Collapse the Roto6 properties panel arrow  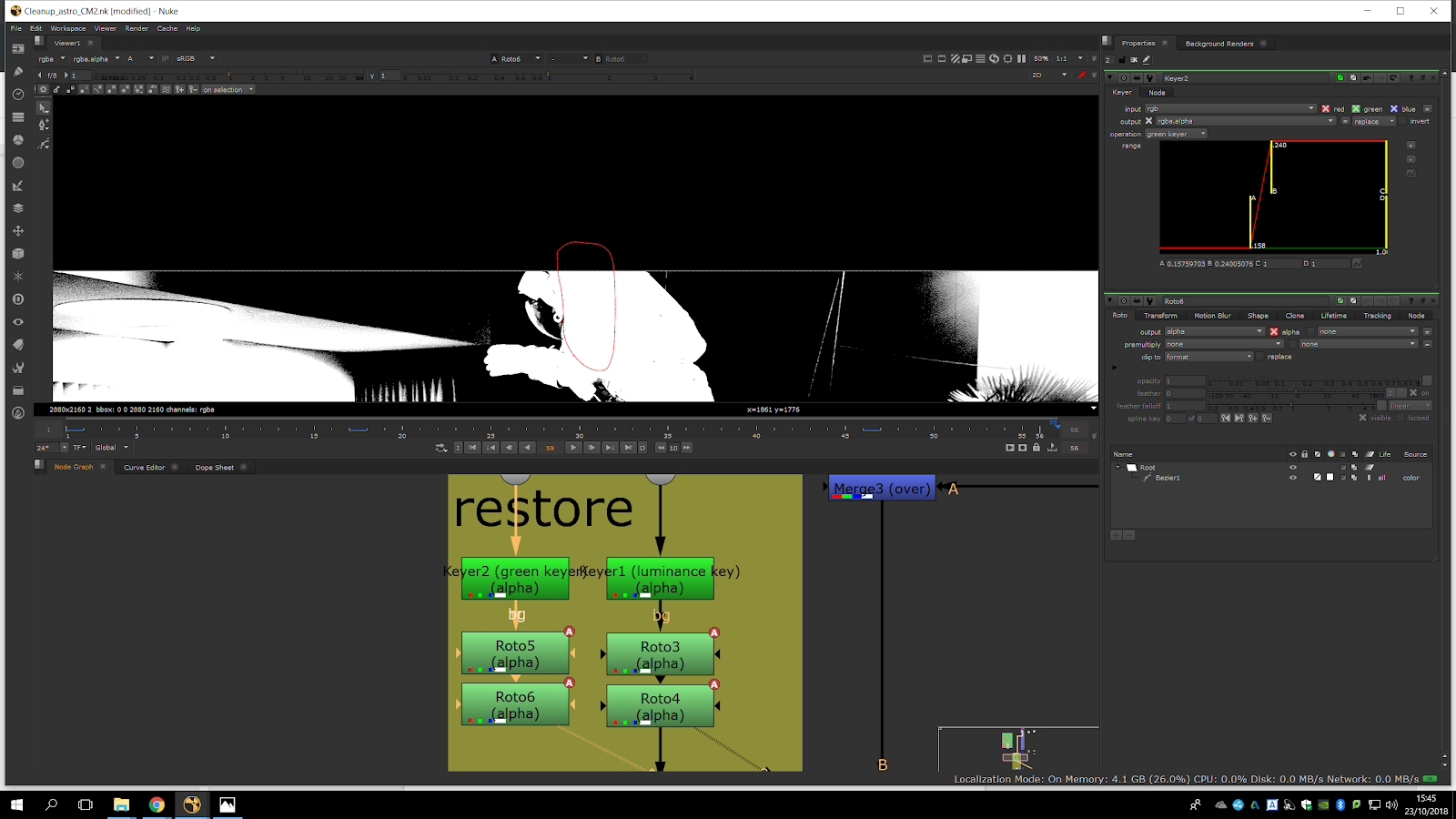[1109, 301]
